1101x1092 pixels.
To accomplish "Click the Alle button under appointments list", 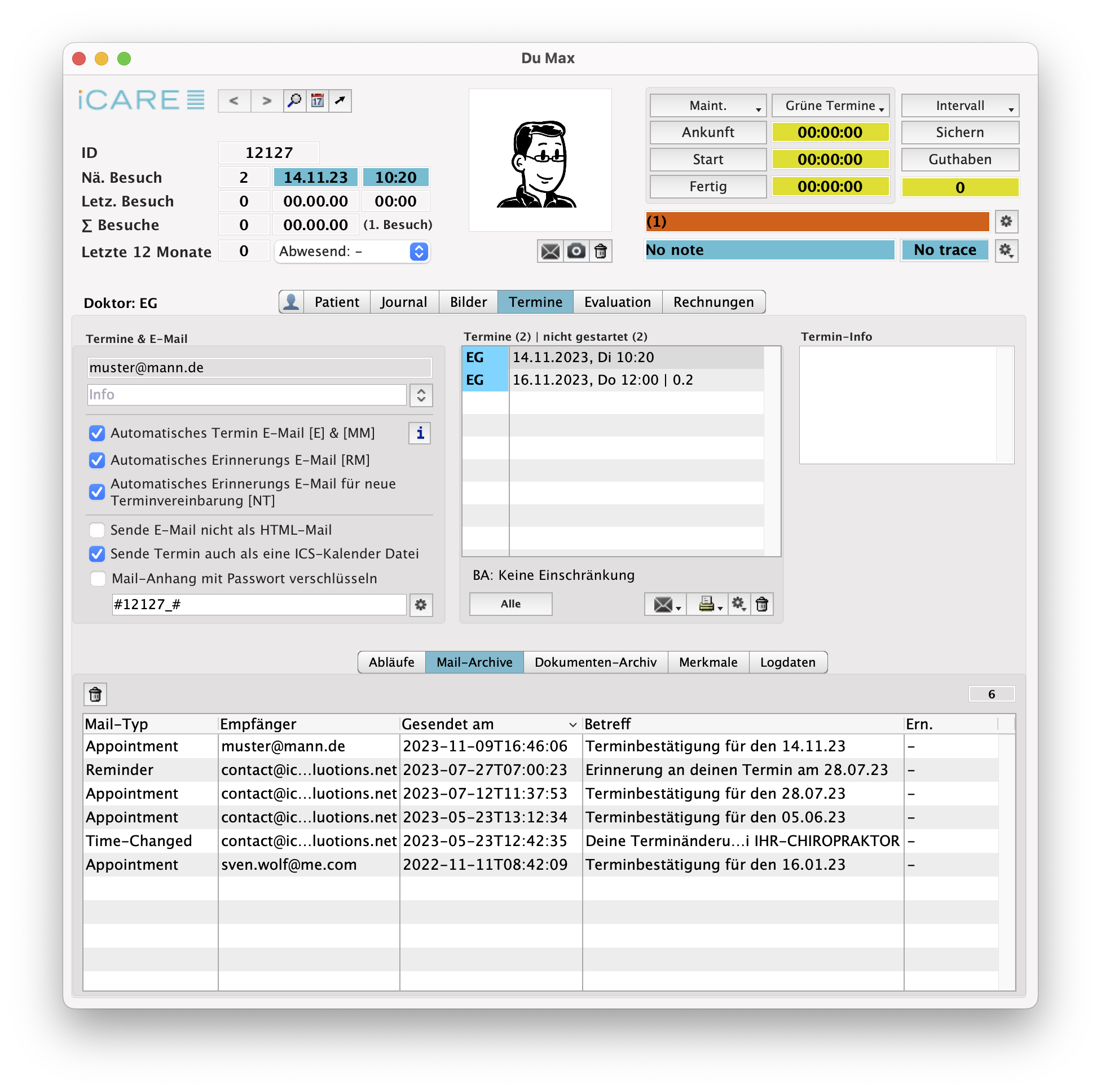I will pos(510,604).
